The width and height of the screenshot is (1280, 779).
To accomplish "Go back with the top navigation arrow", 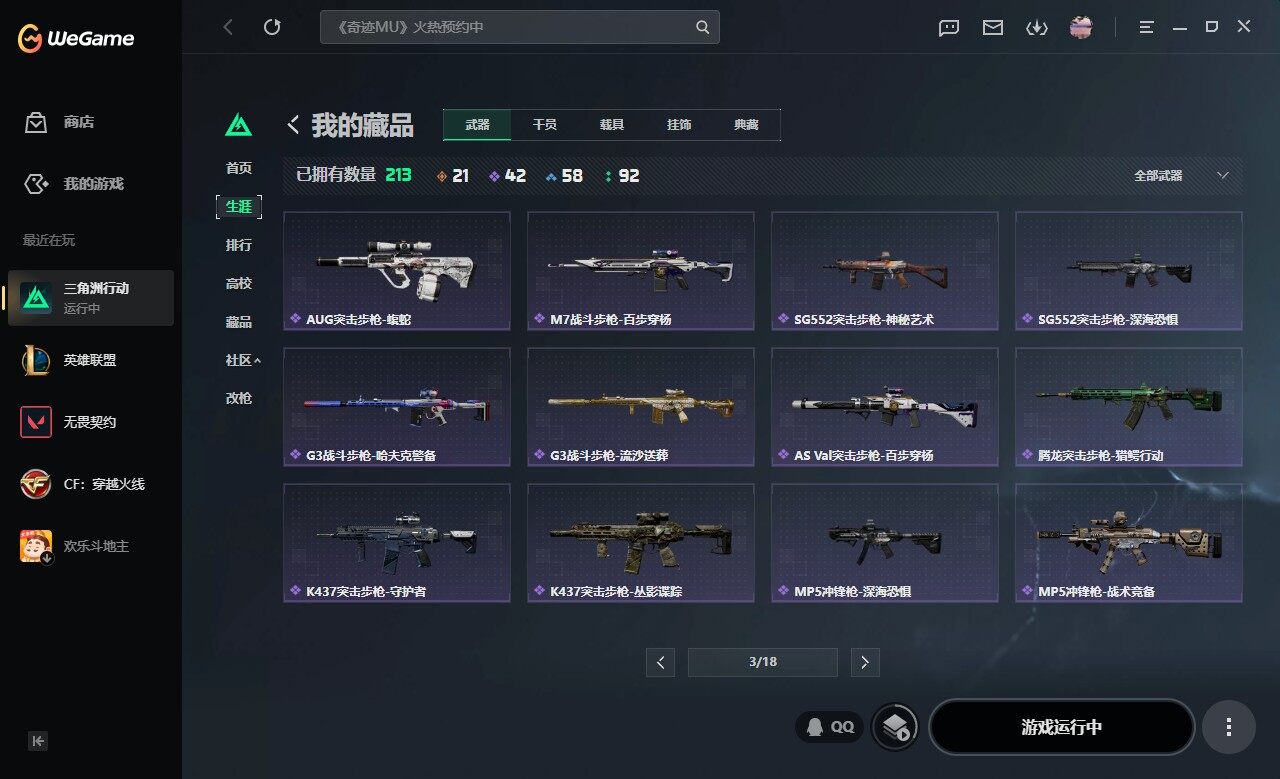I will pos(228,27).
